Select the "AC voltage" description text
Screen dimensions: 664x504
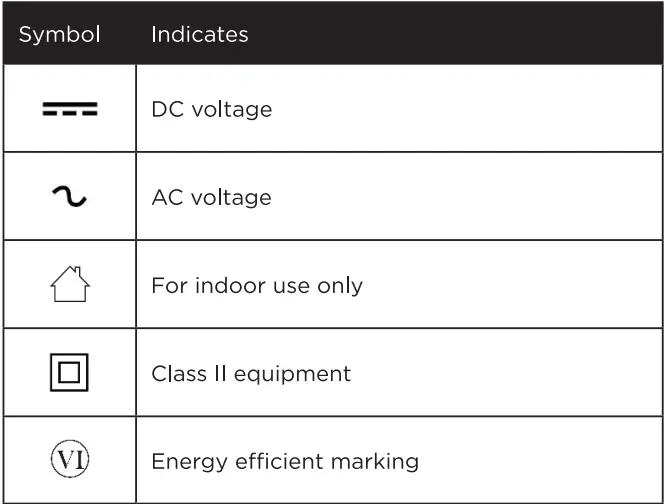tap(211, 197)
